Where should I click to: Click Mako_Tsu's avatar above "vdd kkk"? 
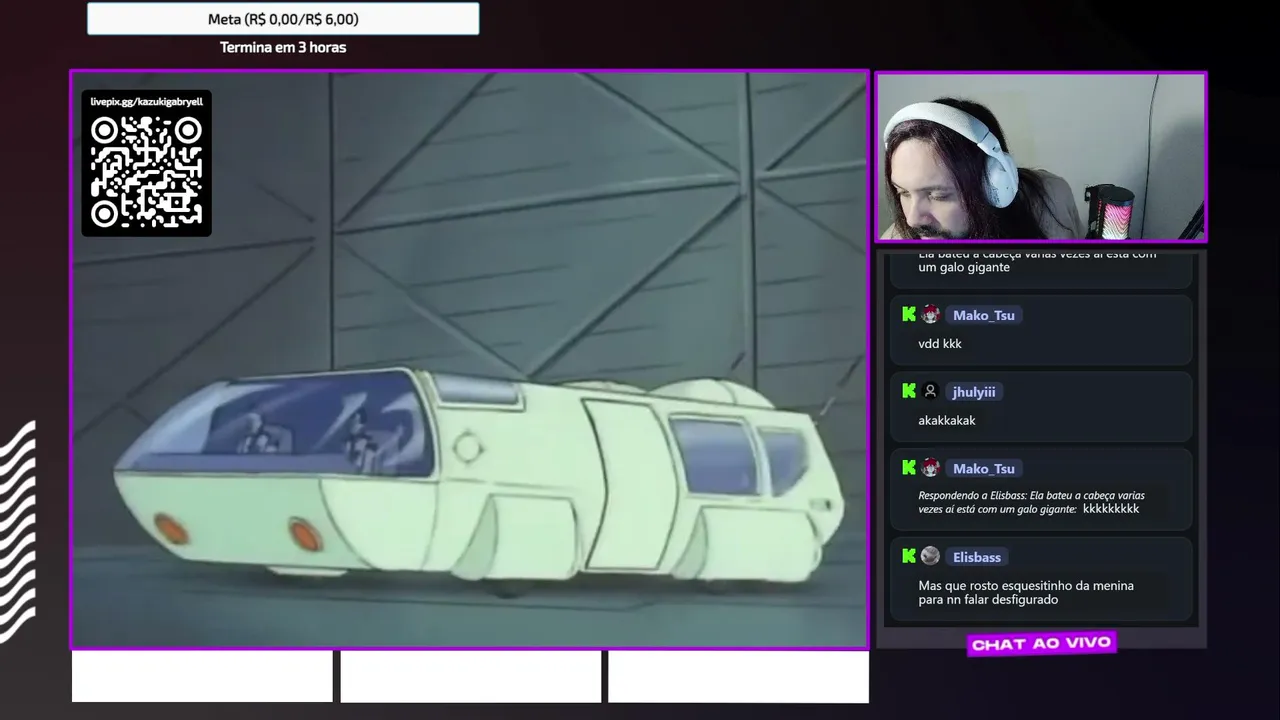(930, 314)
